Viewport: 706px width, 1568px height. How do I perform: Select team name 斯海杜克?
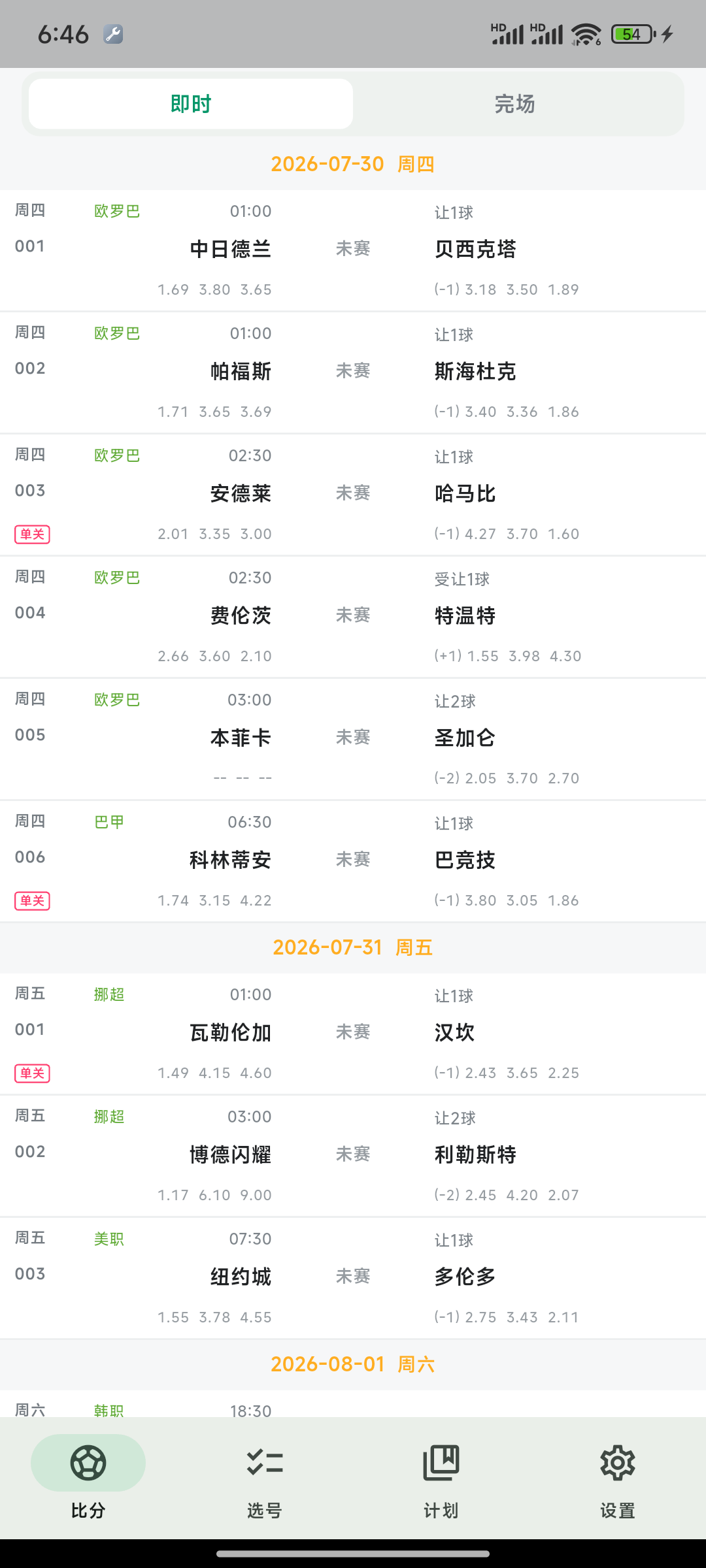click(x=475, y=371)
